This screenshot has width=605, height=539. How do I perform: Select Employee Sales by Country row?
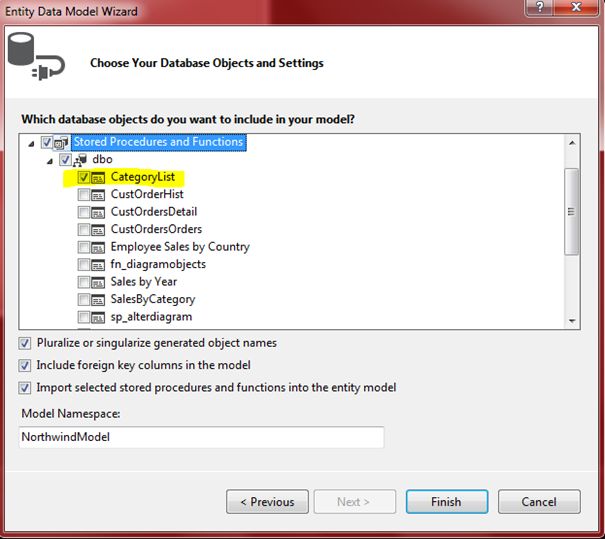(180, 247)
